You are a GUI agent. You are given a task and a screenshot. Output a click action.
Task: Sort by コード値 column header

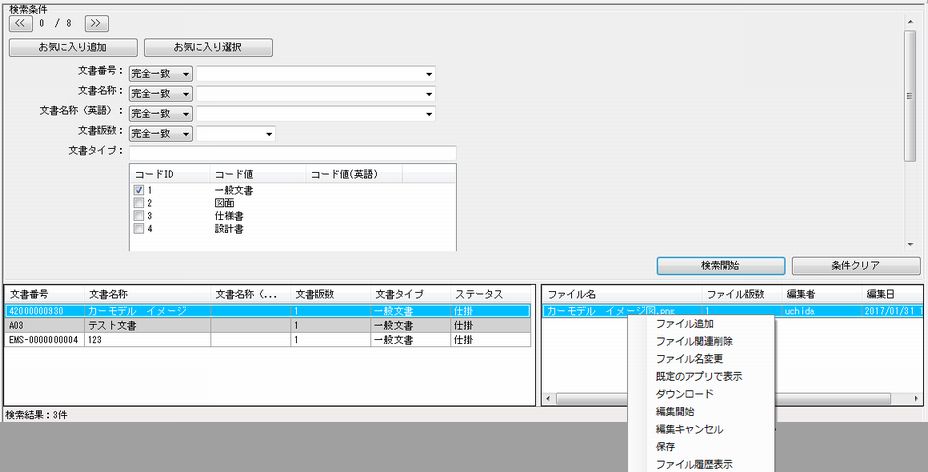pos(258,174)
